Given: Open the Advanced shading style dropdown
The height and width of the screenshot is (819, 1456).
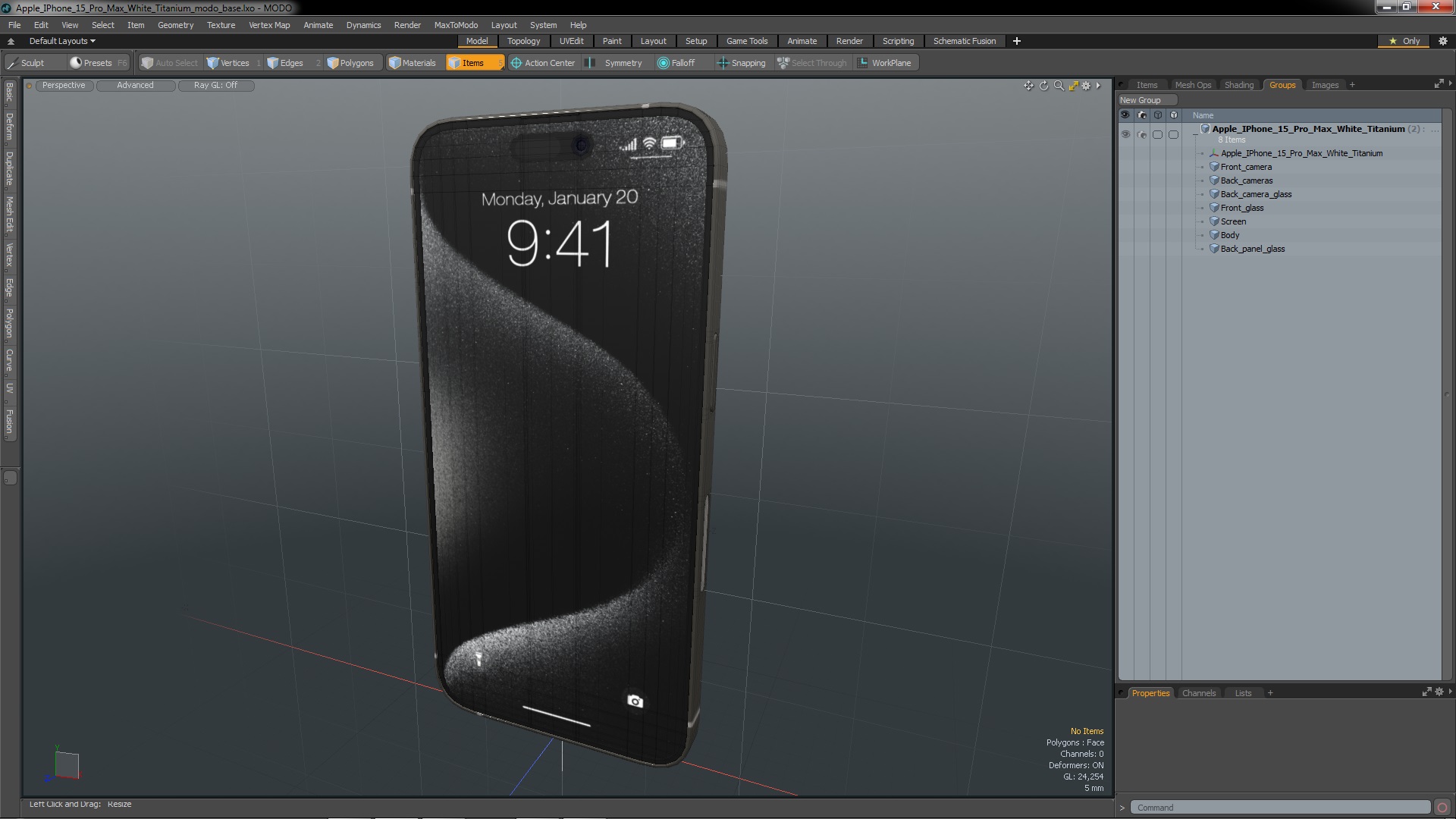Looking at the screenshot, I should pos(136,85).
